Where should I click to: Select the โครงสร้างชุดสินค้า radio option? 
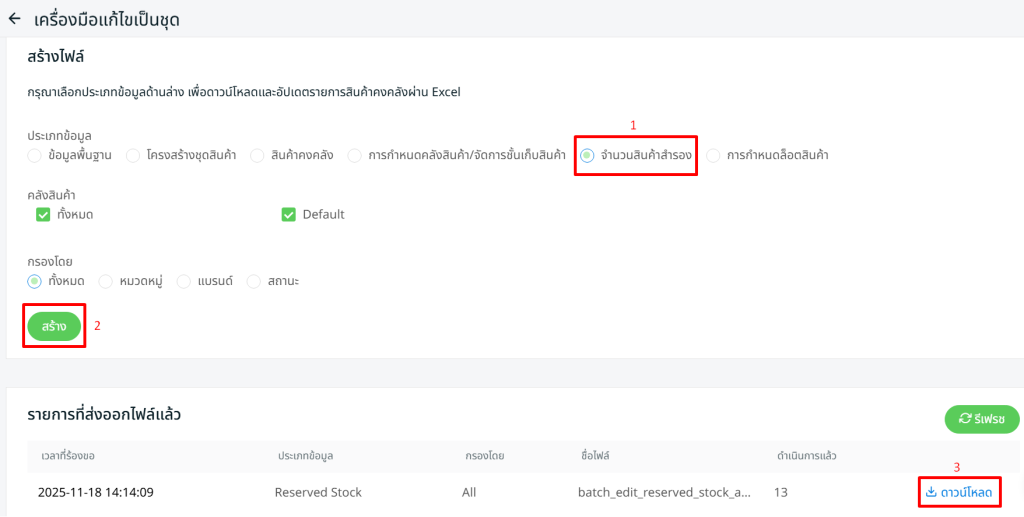pyautogui.click(x=133, y=155)
